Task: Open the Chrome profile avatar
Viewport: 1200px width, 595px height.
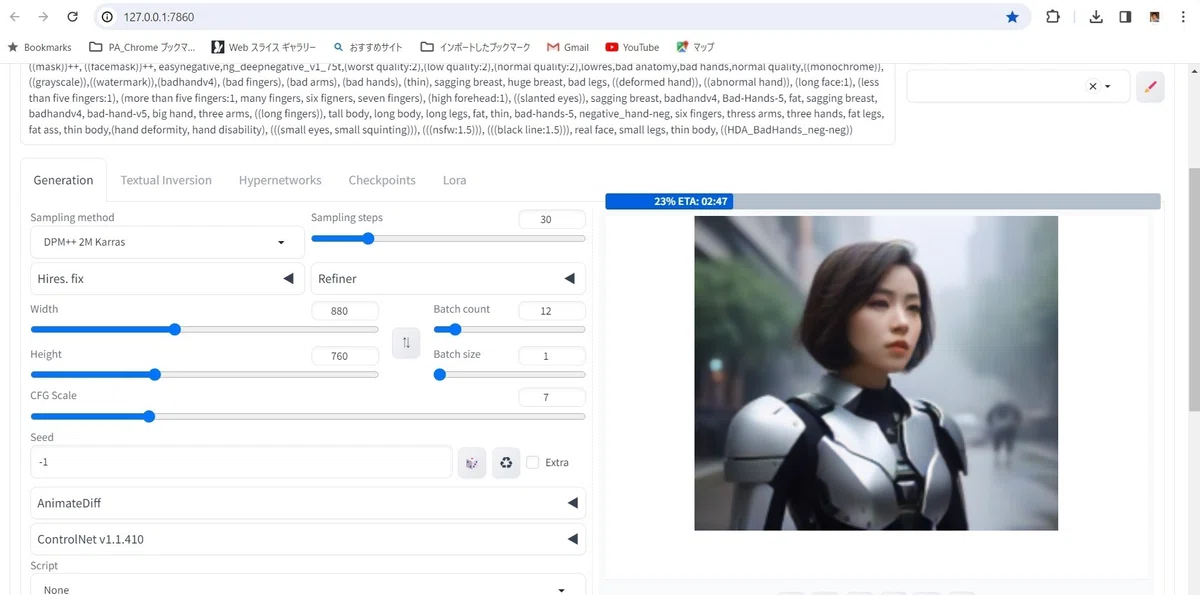Action: pyautogui.click(x=1155, y=17)
